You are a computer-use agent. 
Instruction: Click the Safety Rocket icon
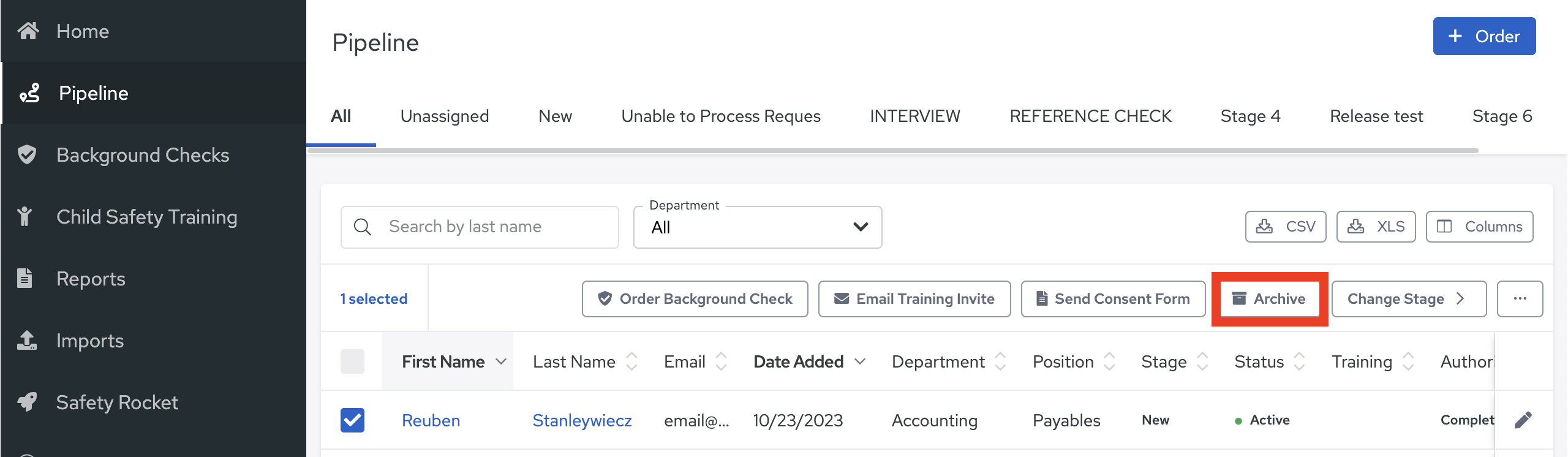pos(27,402)
